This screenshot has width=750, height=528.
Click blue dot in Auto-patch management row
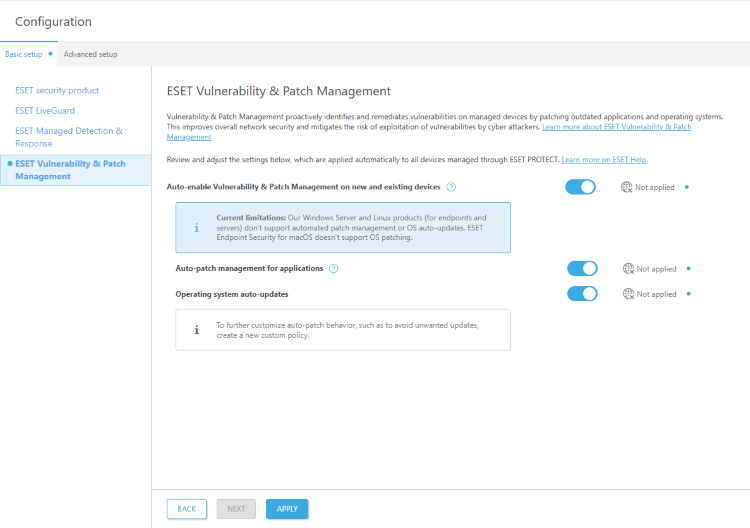pyautogui.click(x=689, y=268)
